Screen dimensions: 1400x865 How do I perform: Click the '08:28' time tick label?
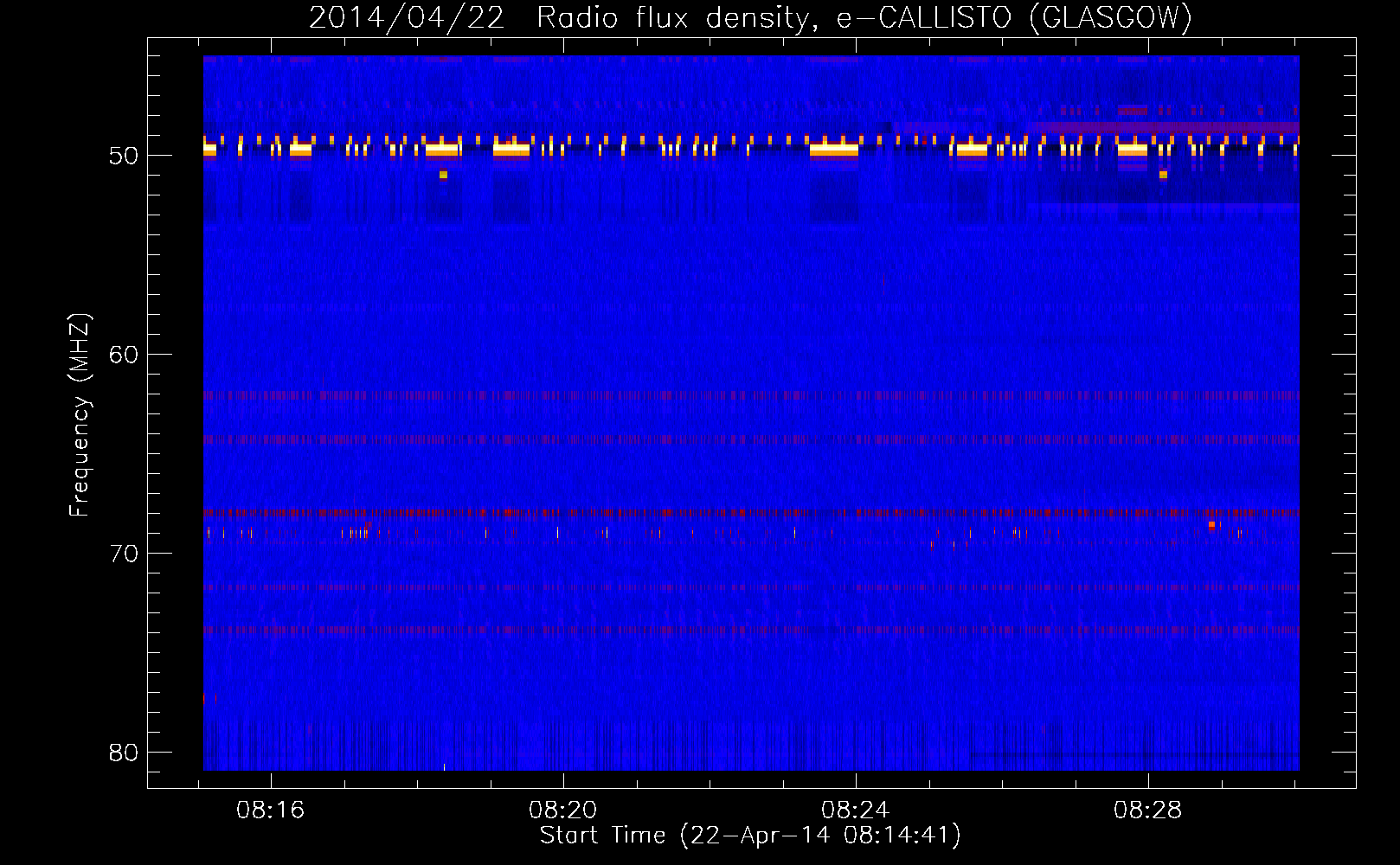pos(1148,811)
